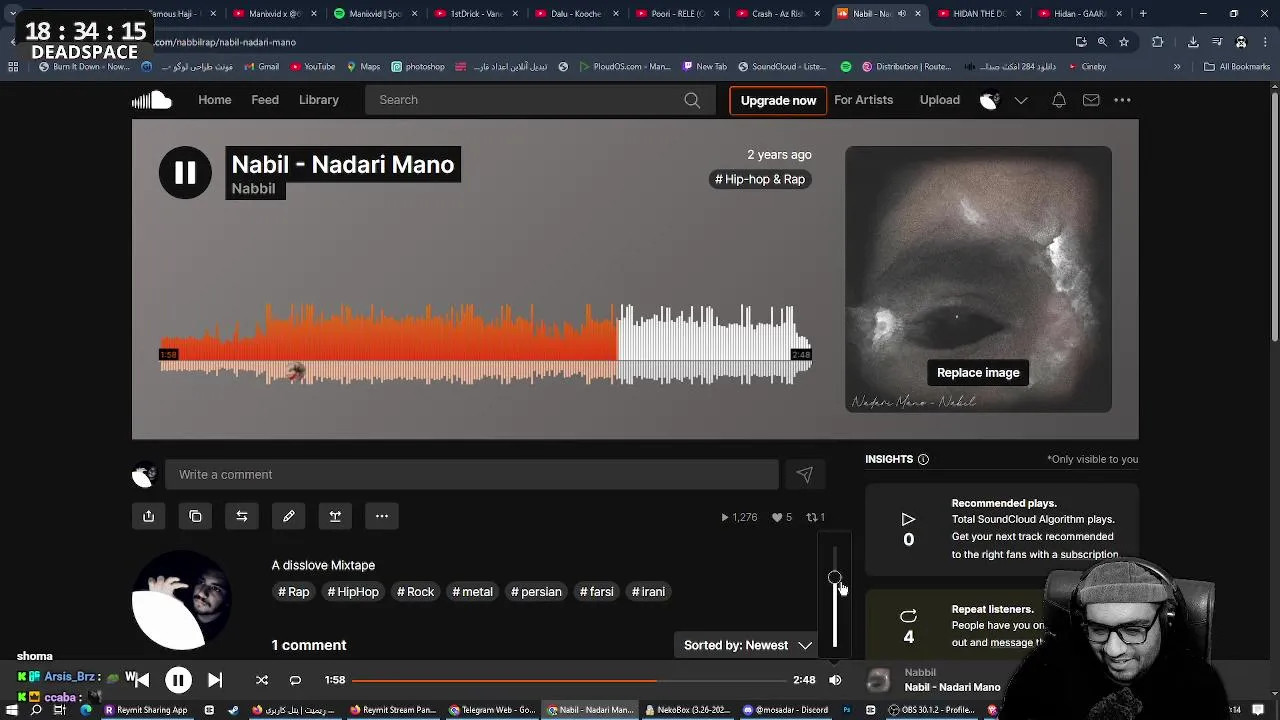Pause the track with the large pause button
This screenshot has width=1280, height=720.
[185, 172]
